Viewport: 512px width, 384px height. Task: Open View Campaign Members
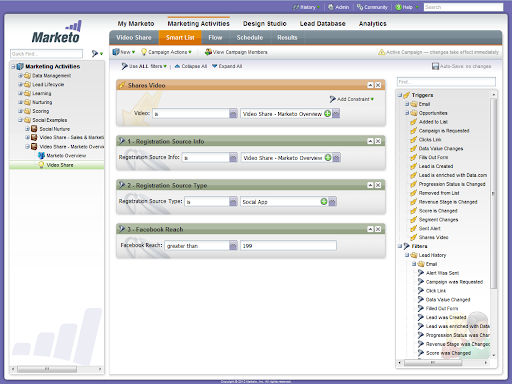[x=236, y=52]
